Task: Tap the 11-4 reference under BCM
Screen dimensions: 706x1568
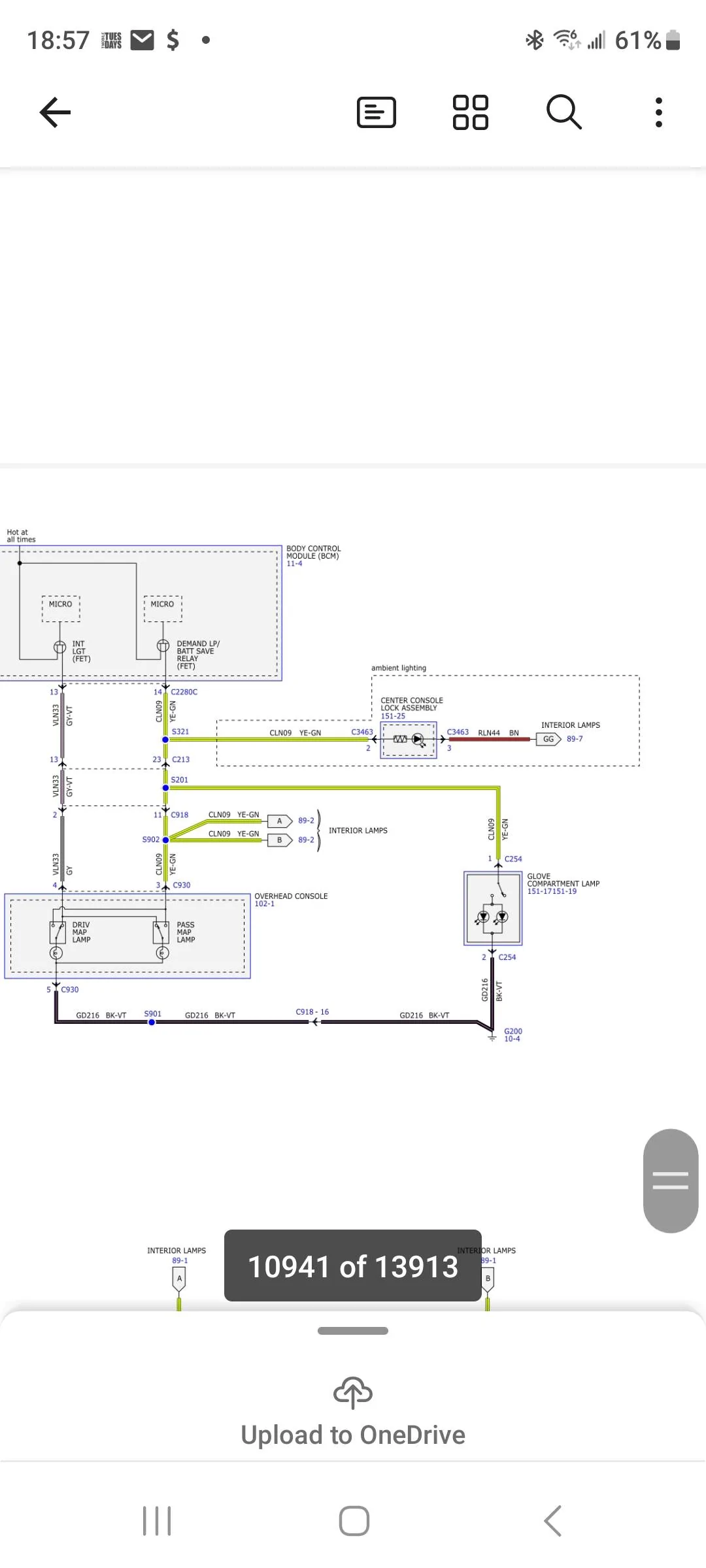Action: point(294,563)
